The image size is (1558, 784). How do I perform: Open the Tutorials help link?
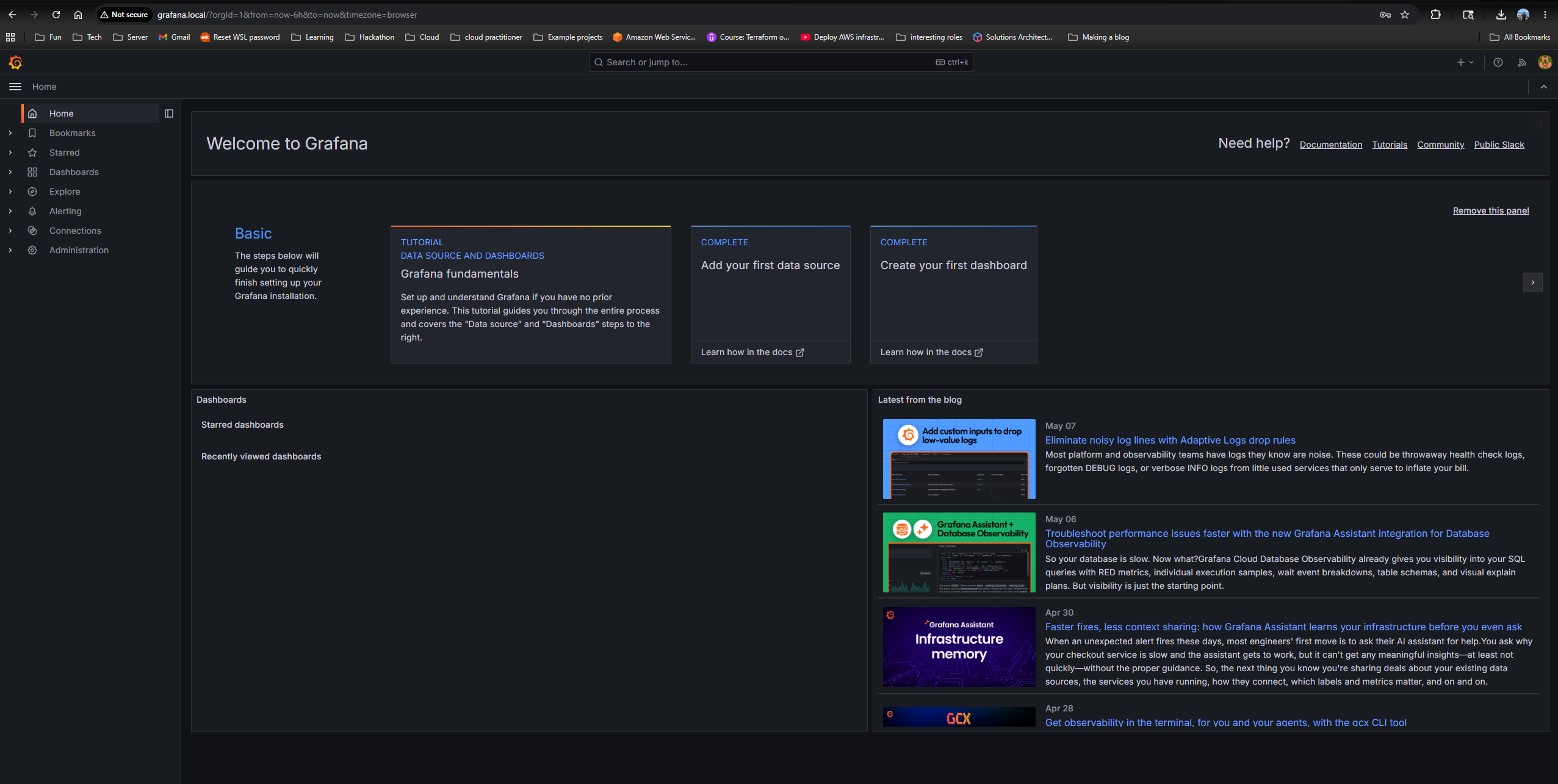point(1390,145)
